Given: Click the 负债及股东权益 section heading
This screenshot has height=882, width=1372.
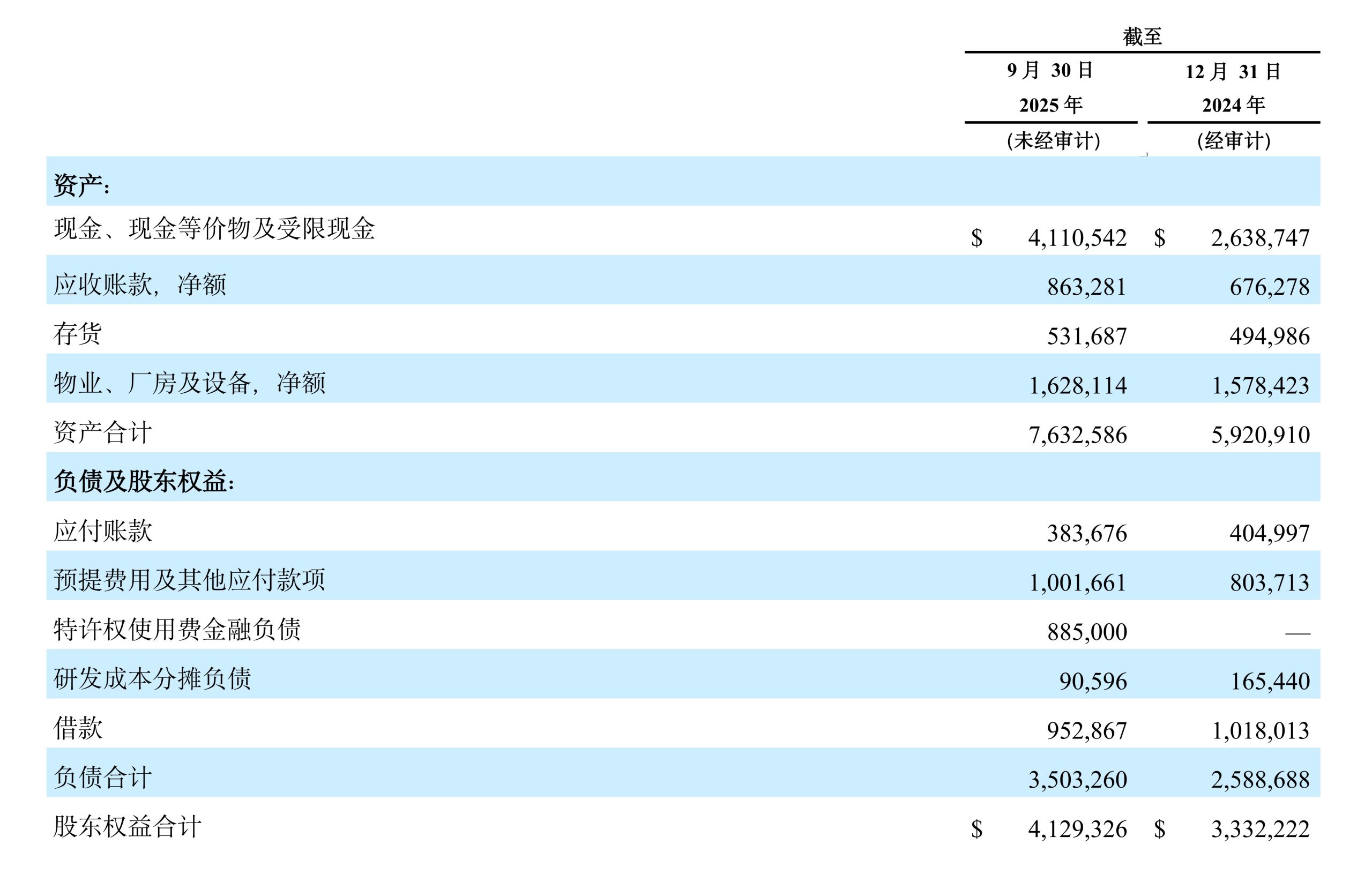Looking at the screenshot, I should click(x=144, y=481).
